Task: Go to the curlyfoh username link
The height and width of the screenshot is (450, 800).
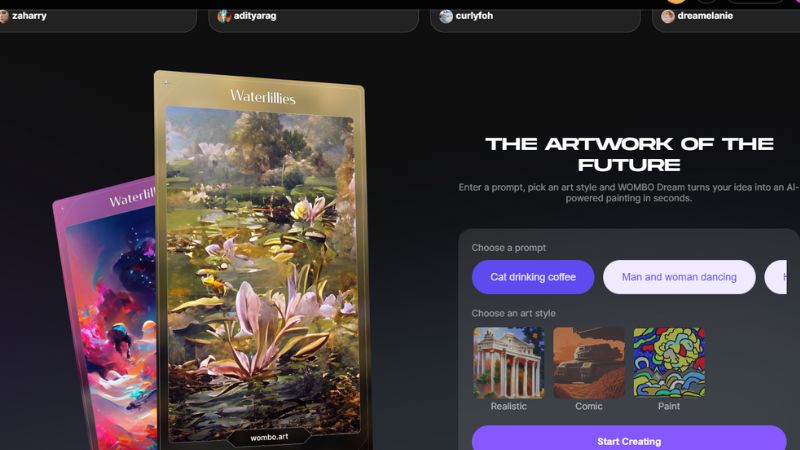Action: pos(474,16)
